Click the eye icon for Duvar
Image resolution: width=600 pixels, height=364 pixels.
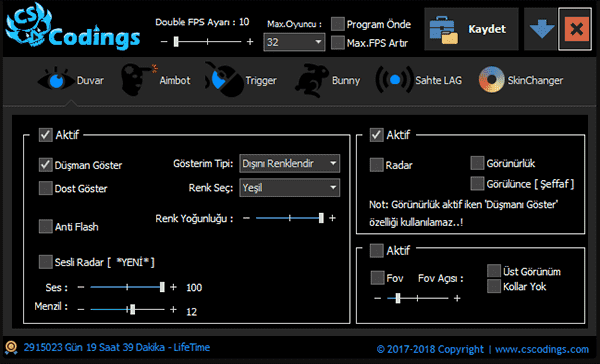tap(56, 80)
